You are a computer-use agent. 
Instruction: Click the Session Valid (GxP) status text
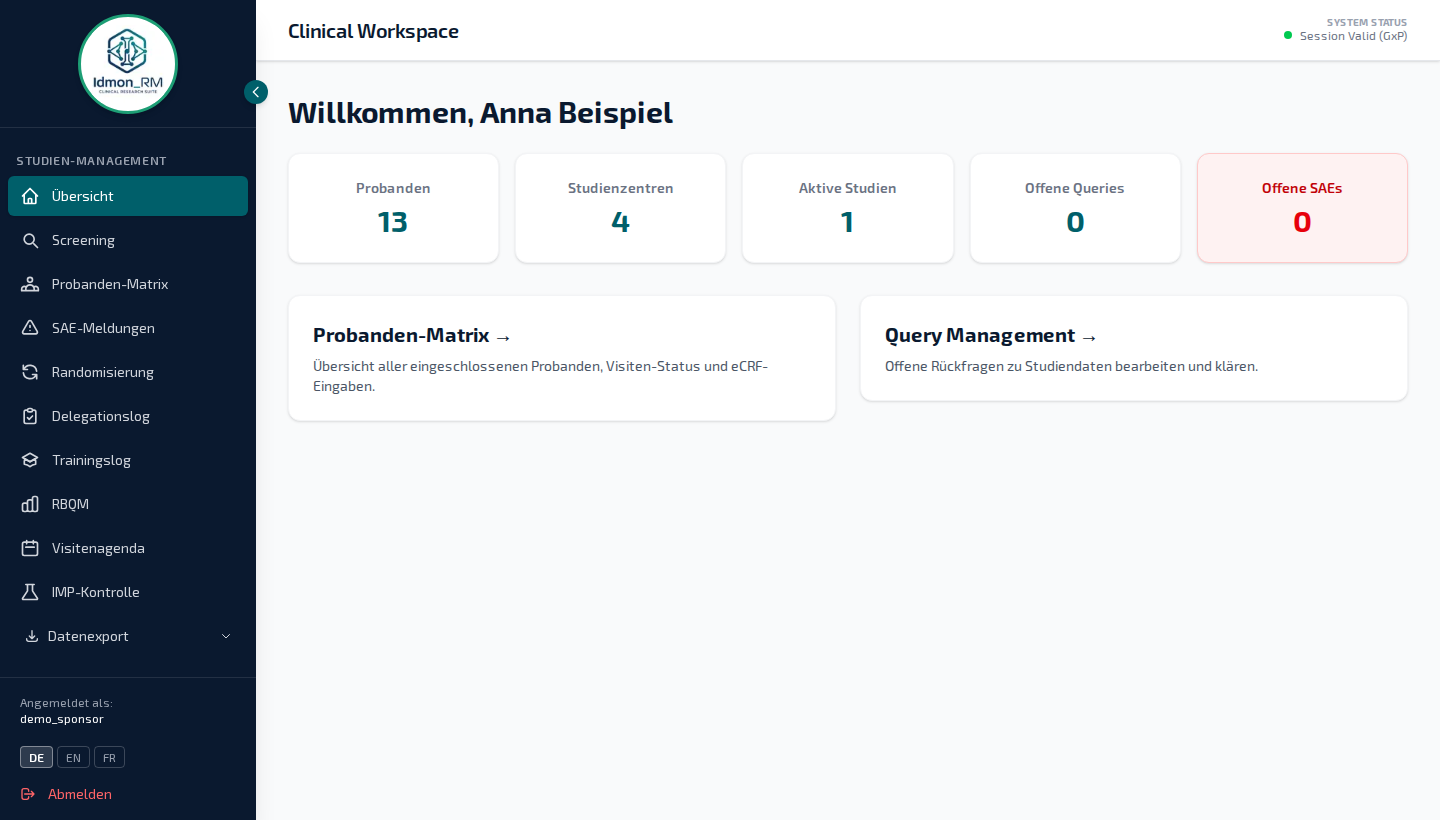coord(1353,36)
